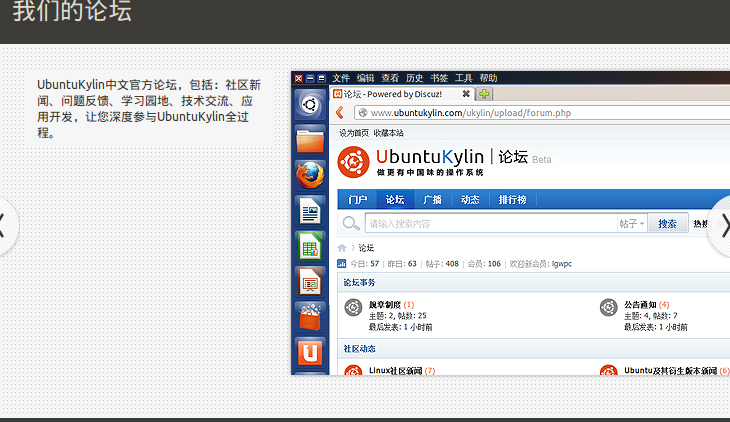Click the forum screenshot slide image
The height and width of the screenshot is (422, 730).
tap(511, 223)
